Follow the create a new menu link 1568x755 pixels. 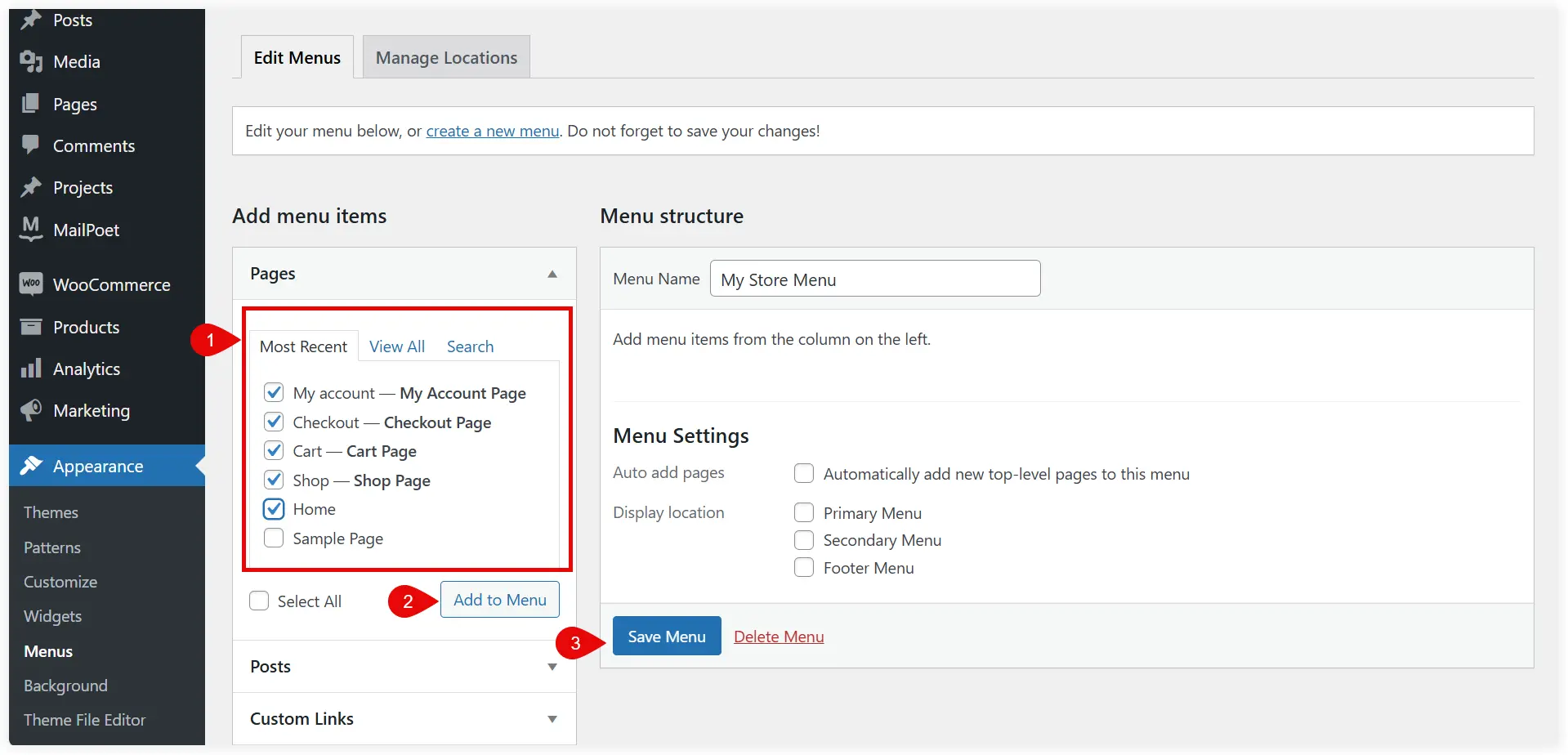(493, 131)
